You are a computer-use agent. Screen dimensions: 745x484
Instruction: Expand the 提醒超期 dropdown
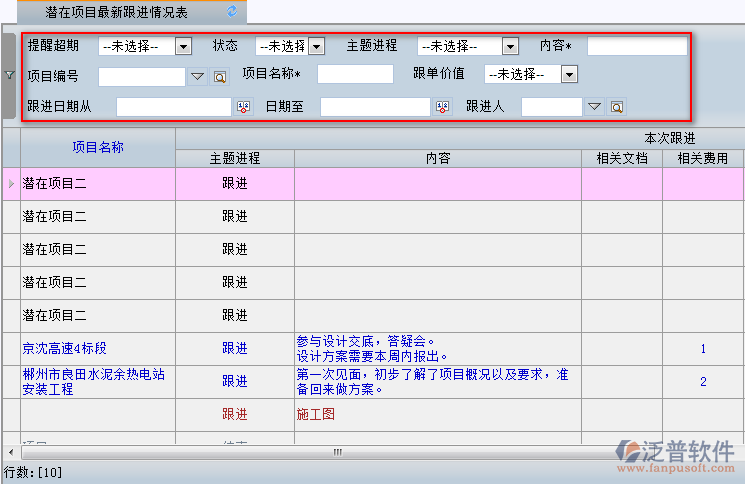[183, 46]
